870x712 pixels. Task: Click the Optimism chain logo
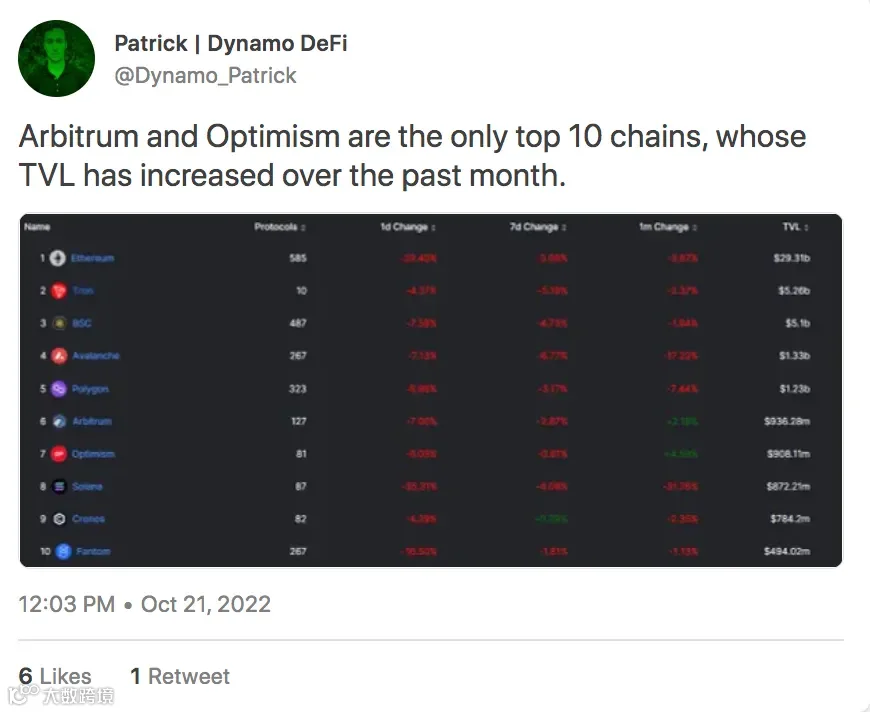58,454
